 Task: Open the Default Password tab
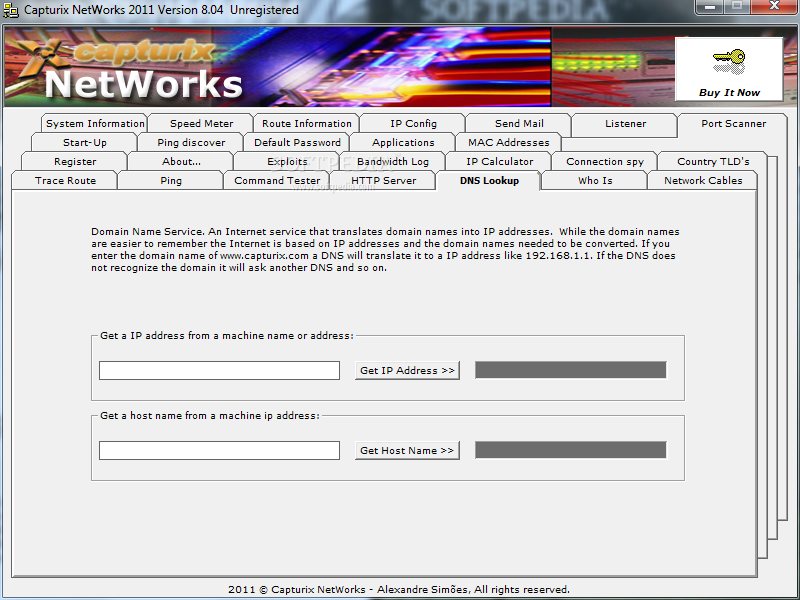click(x=297, y=142)
